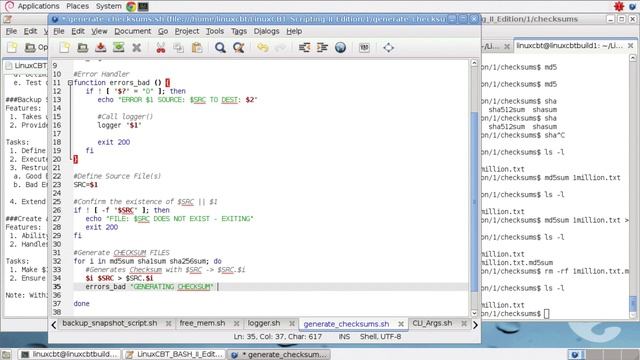Screen dimensions: 640x360
Task: Click the toolbar icon next to the globe
Action: pos(364,48)
